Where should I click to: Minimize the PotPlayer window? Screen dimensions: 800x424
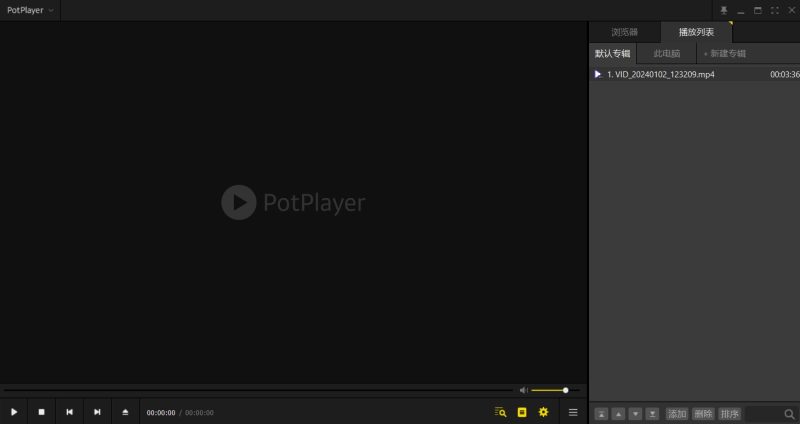[x=741, y=10]
